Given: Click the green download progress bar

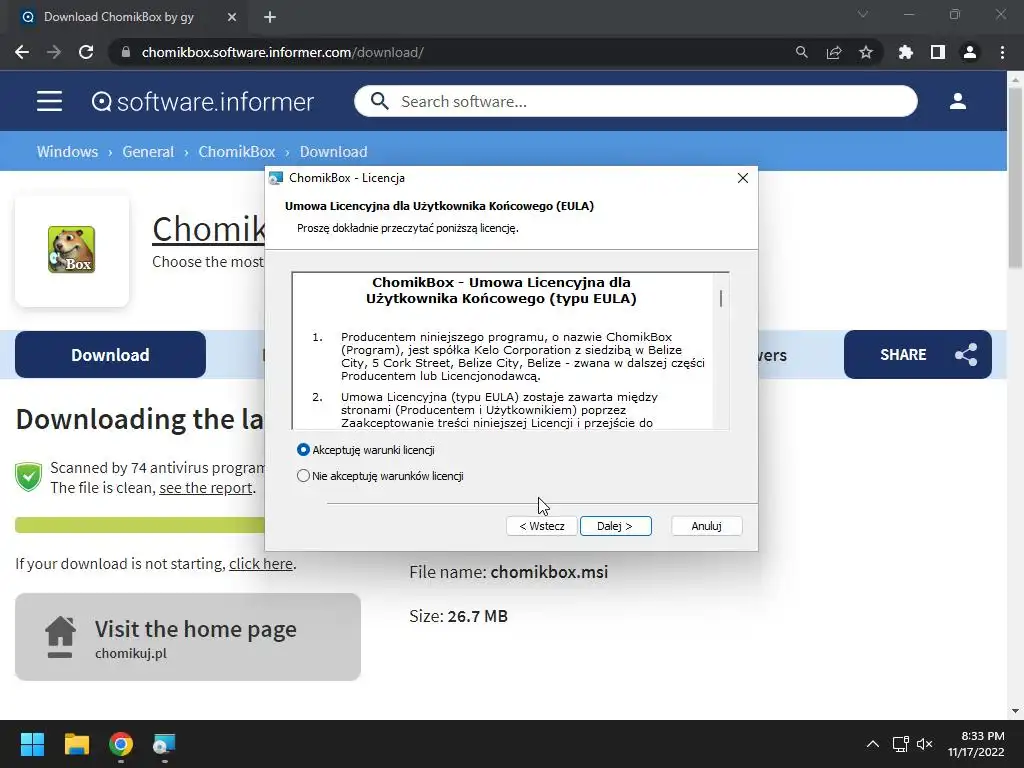Looking at the screenshot, I should point(140,525).
